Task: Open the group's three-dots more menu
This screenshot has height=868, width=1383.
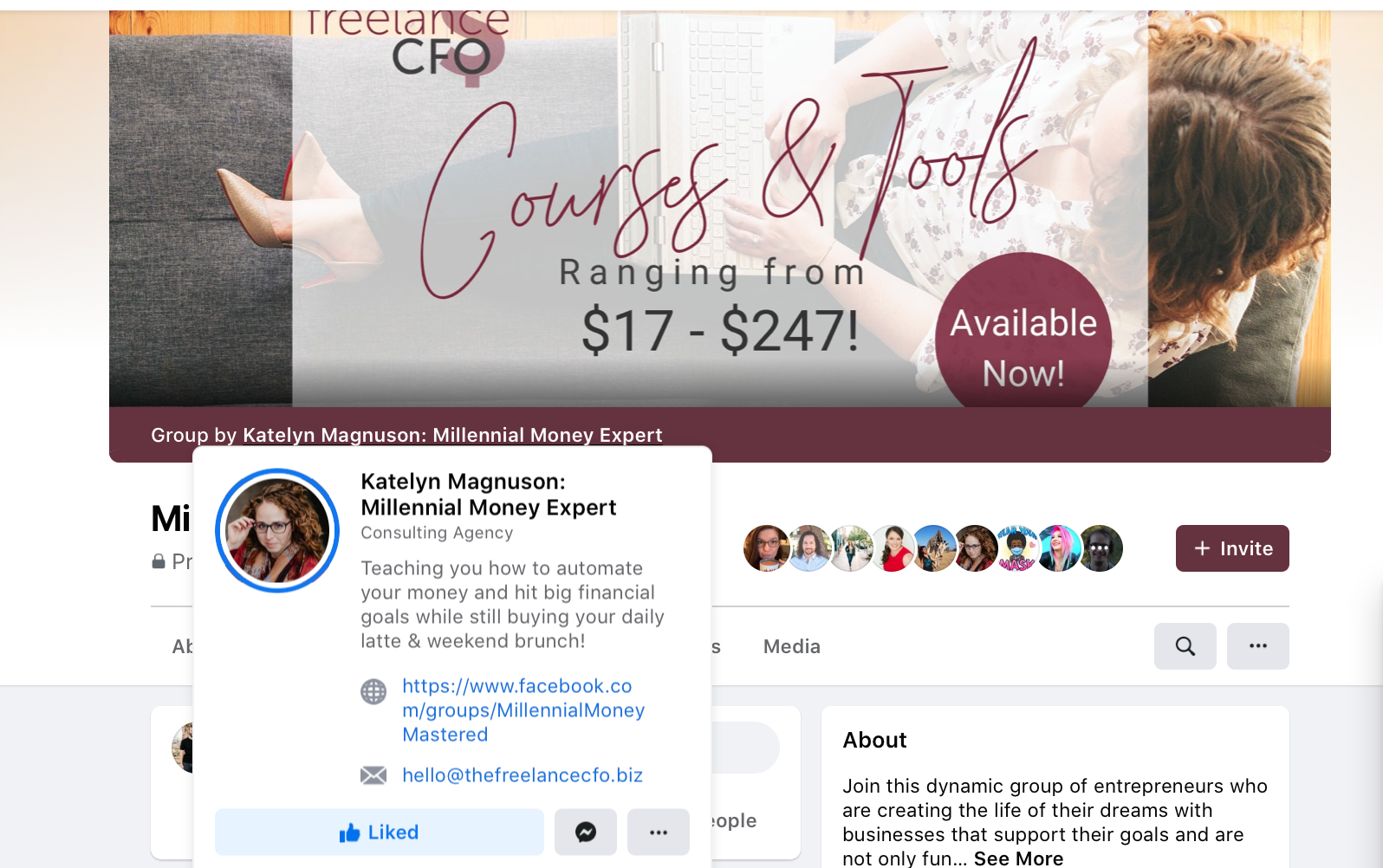Action: [x=1258, y=646]
